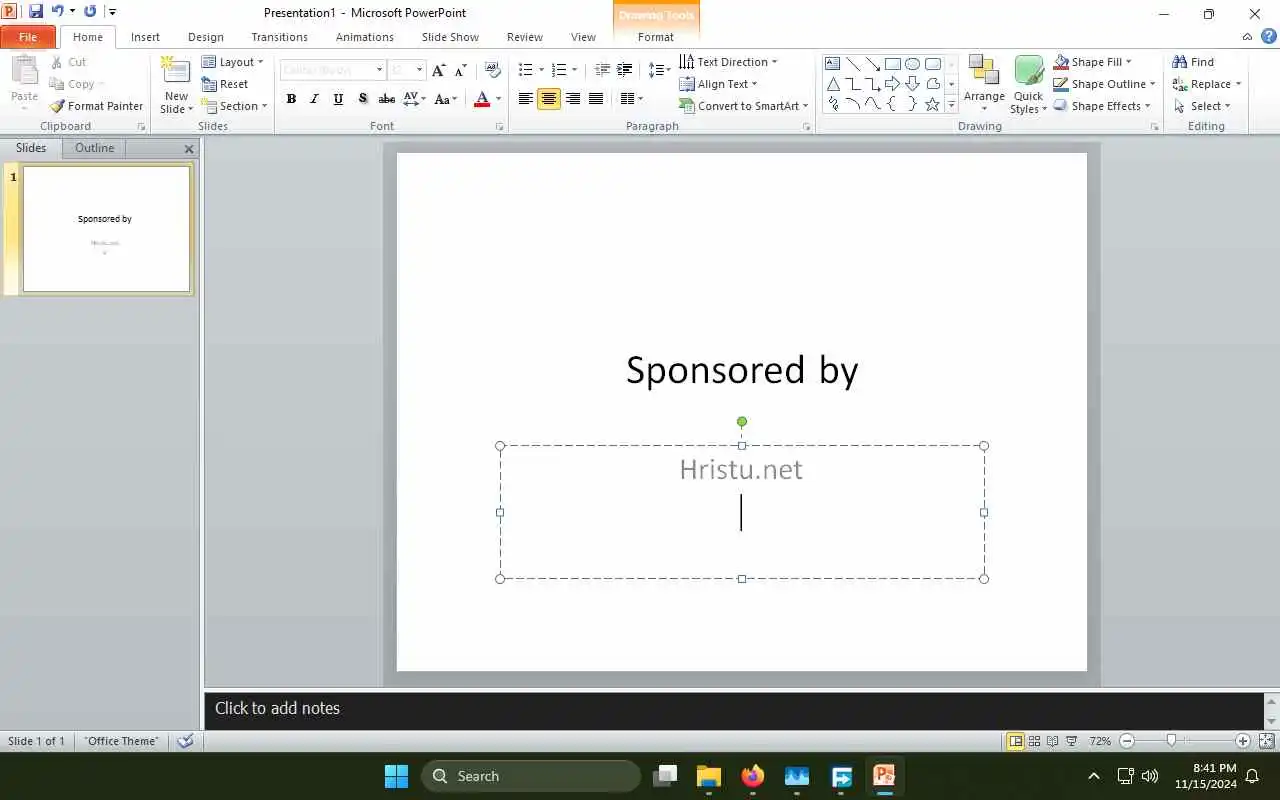The height and width of the screenshot is (800, 1280).
Task: Click the Find binoculars button
Action: (x=1193, y=62)
